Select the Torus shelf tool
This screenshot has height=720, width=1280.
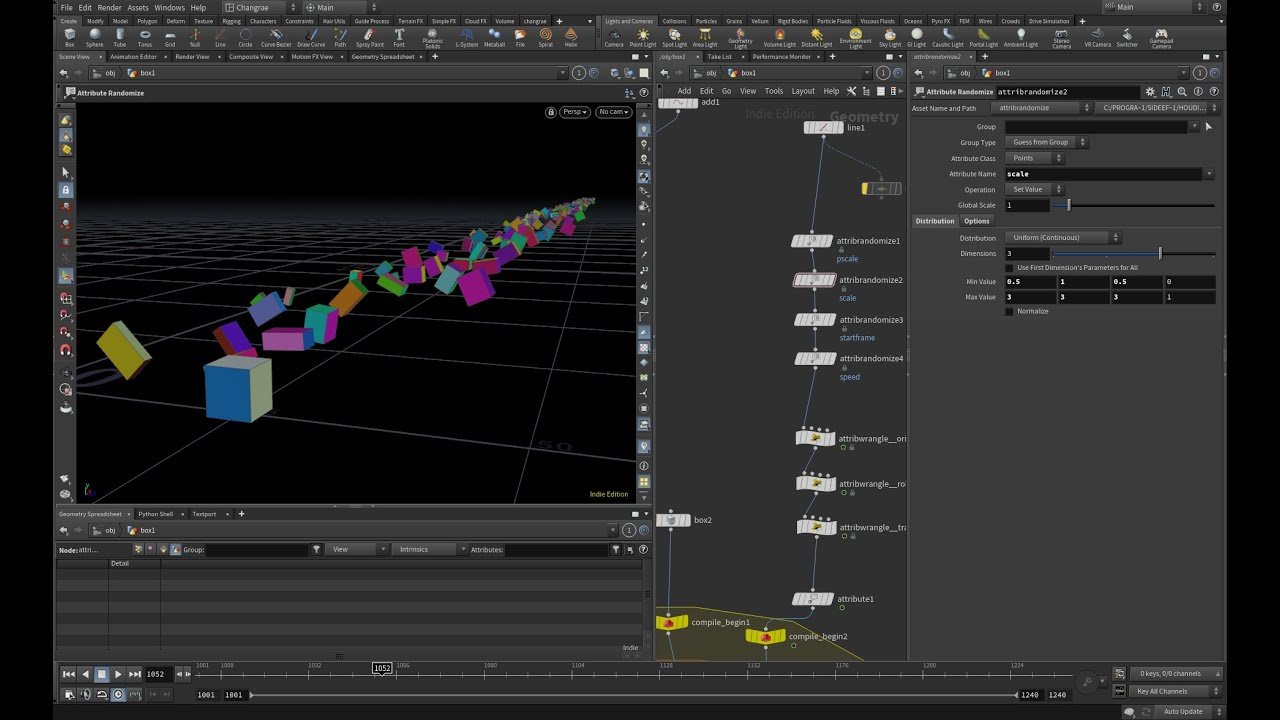click(x=145, y=38)
